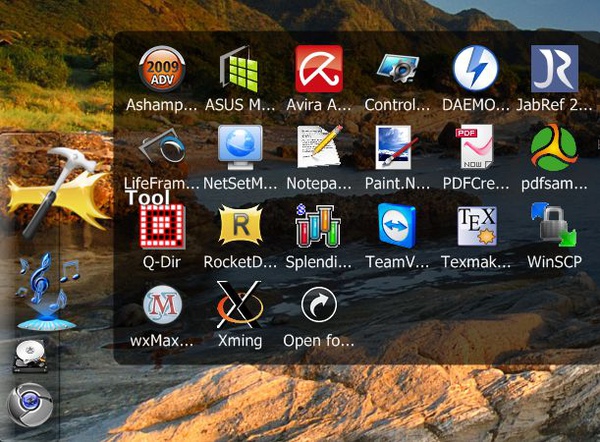600x442 pixels.
Task: Launch the PDFCreator icon
Action: [x=475, y=147]
